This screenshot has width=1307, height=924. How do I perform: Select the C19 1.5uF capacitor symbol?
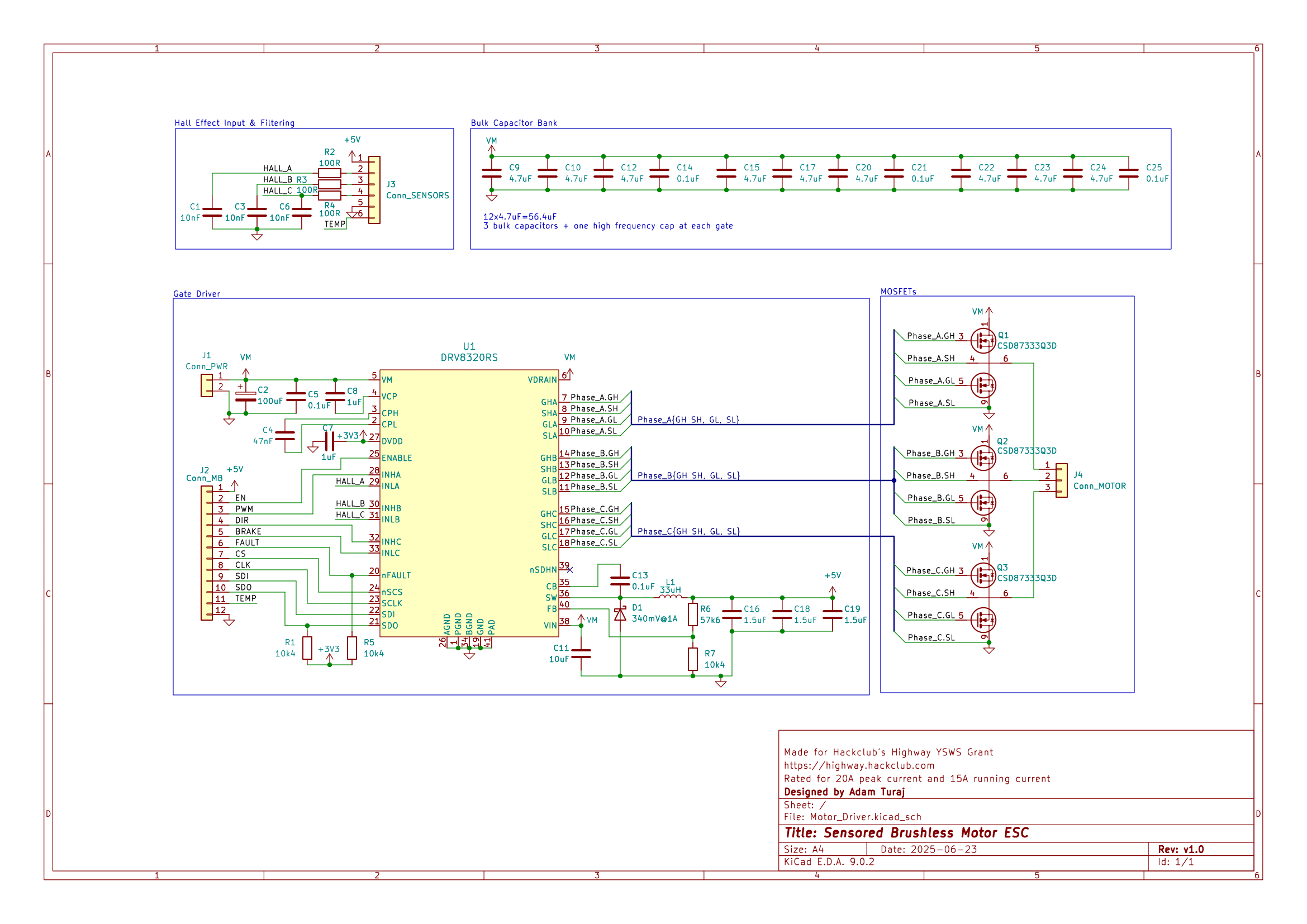[832, 615]
